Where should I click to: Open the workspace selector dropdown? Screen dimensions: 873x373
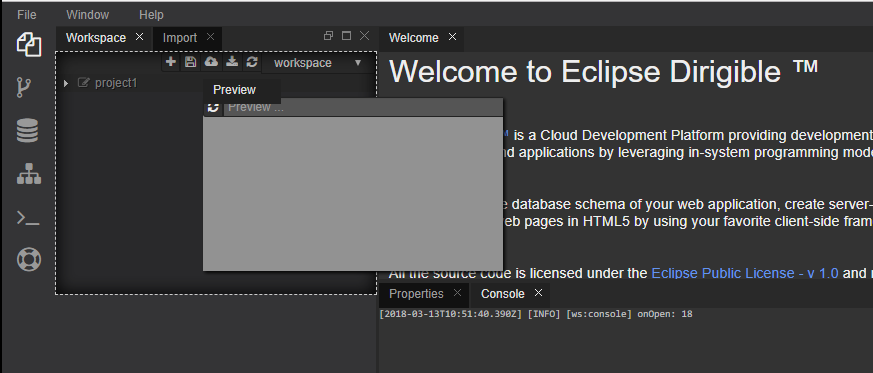coord(318,63)
